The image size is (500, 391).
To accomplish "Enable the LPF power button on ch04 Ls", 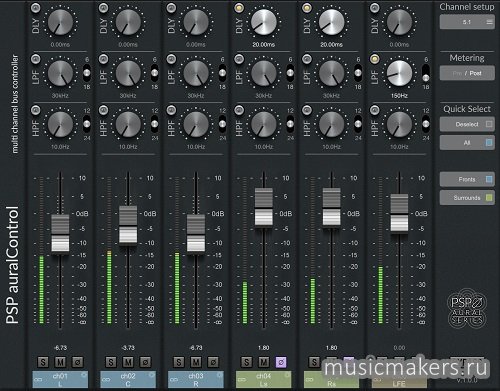I will click(x=239, y=59).
